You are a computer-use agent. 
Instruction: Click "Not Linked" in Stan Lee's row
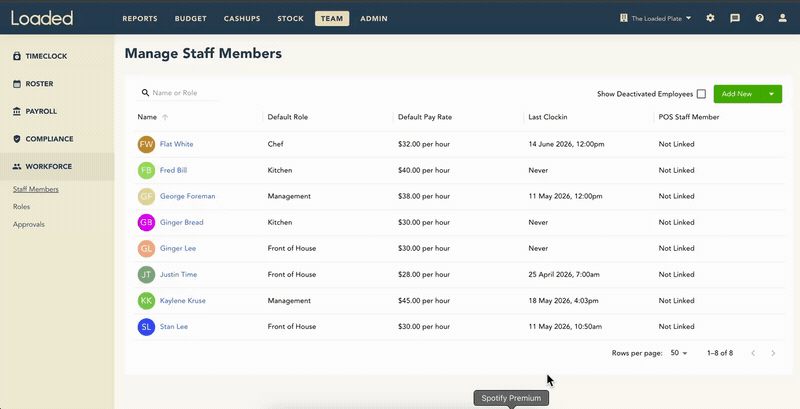point(677,327)
